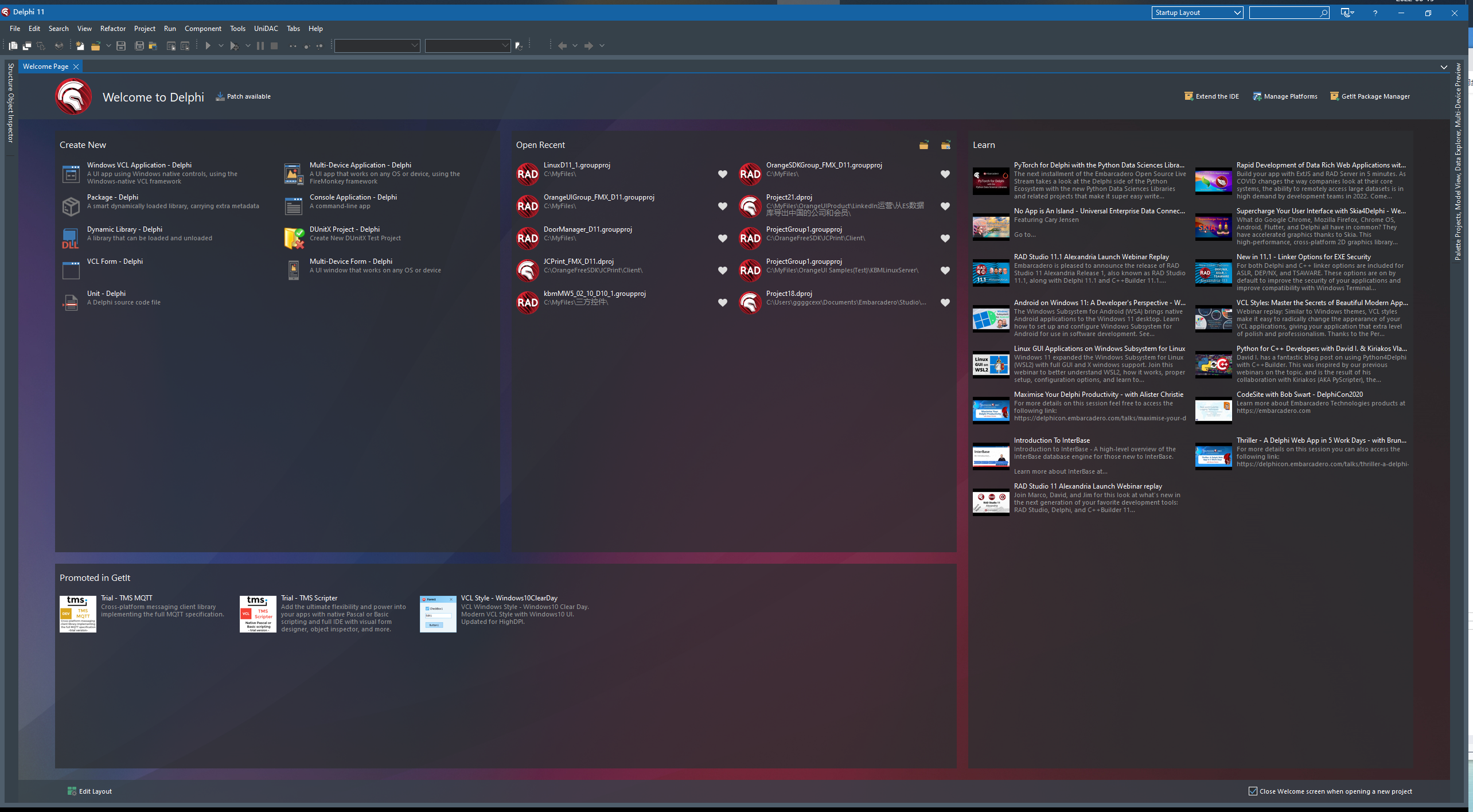This screenshot has height=812, width=1473.
Task: Open the Startup Layout dropdown
Action: 1197,13
